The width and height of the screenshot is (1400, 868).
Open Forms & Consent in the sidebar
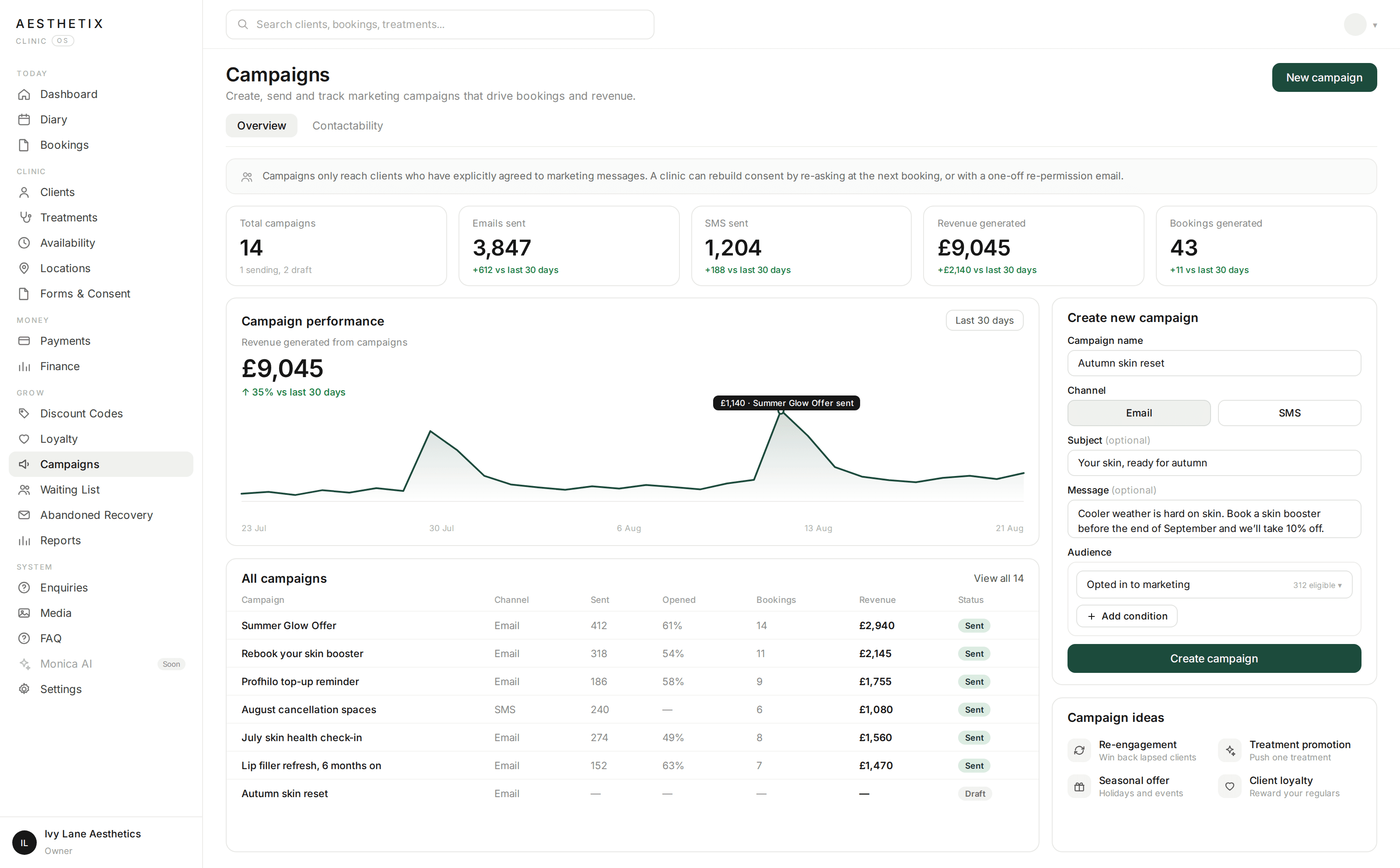coord(101,294)
